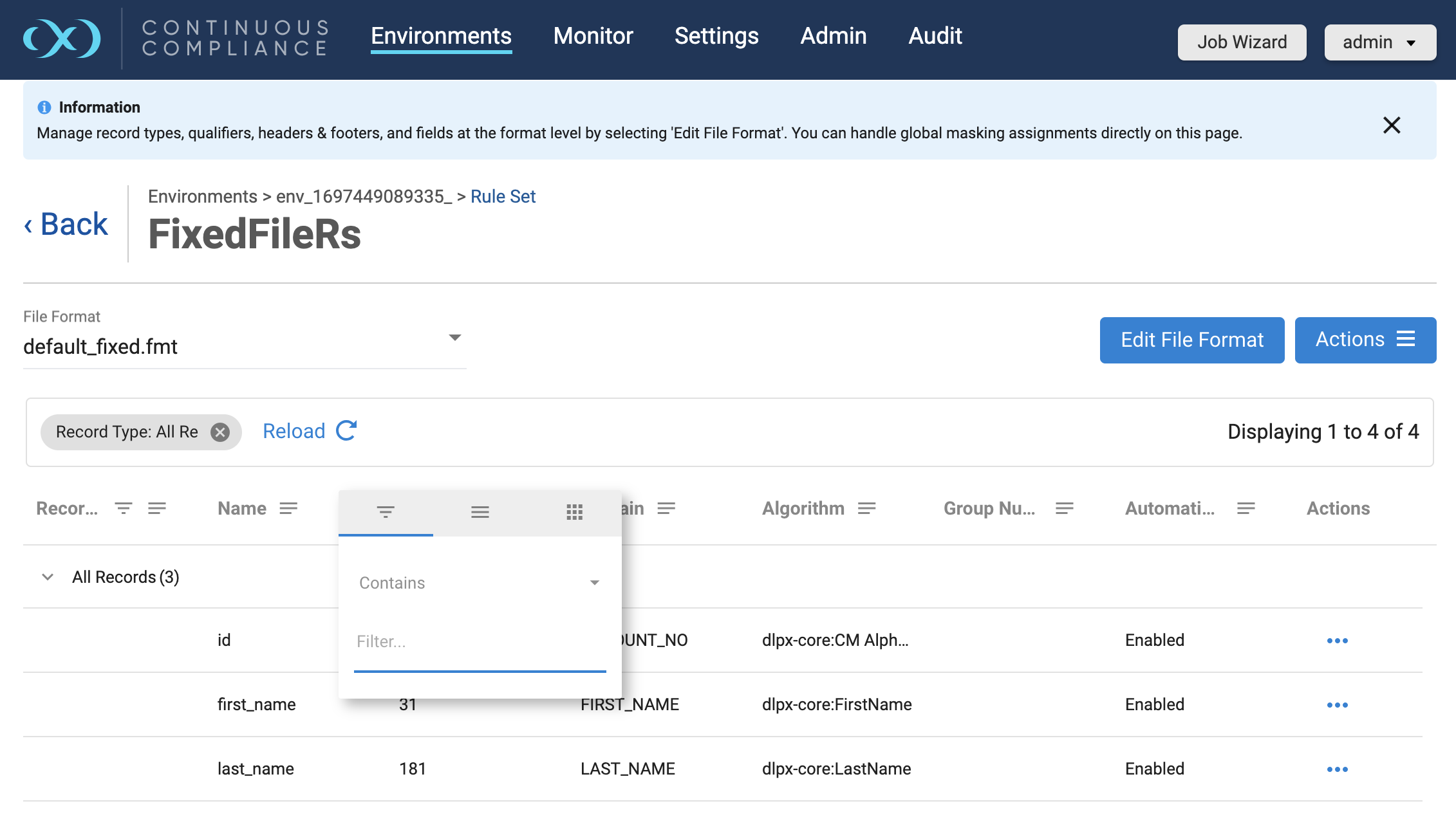Click the Continuous Compliance infinity logo
1456x826 pixels.
pyautogui.click(x=62, y=39)
